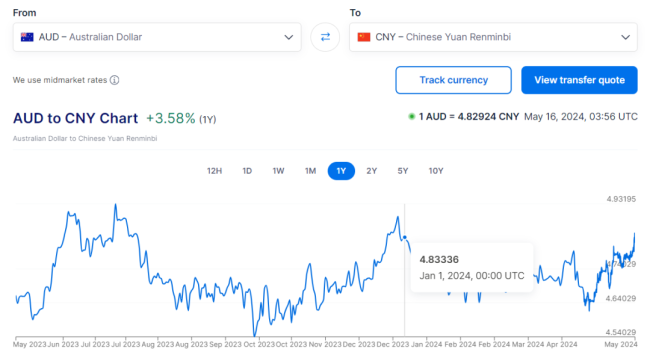Show the 5Y chart range
The width and height of the screenshot is (650, 364).
pos(403,171)
